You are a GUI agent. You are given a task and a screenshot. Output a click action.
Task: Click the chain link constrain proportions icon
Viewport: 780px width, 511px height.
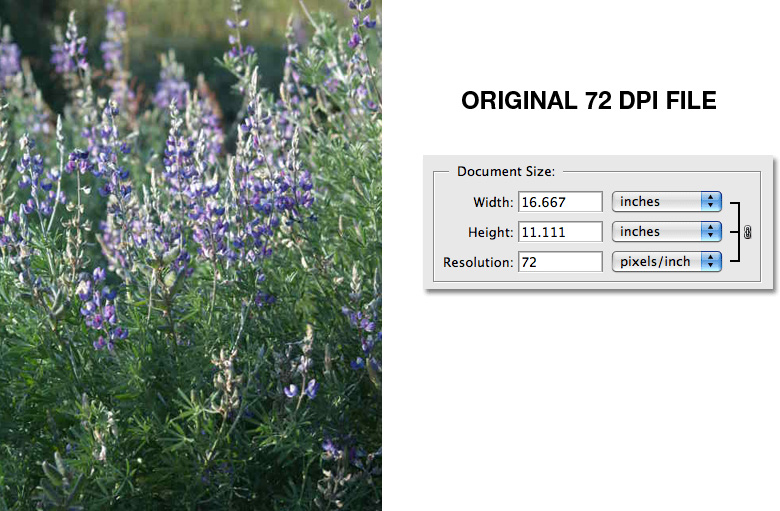[x=747, y=232]
